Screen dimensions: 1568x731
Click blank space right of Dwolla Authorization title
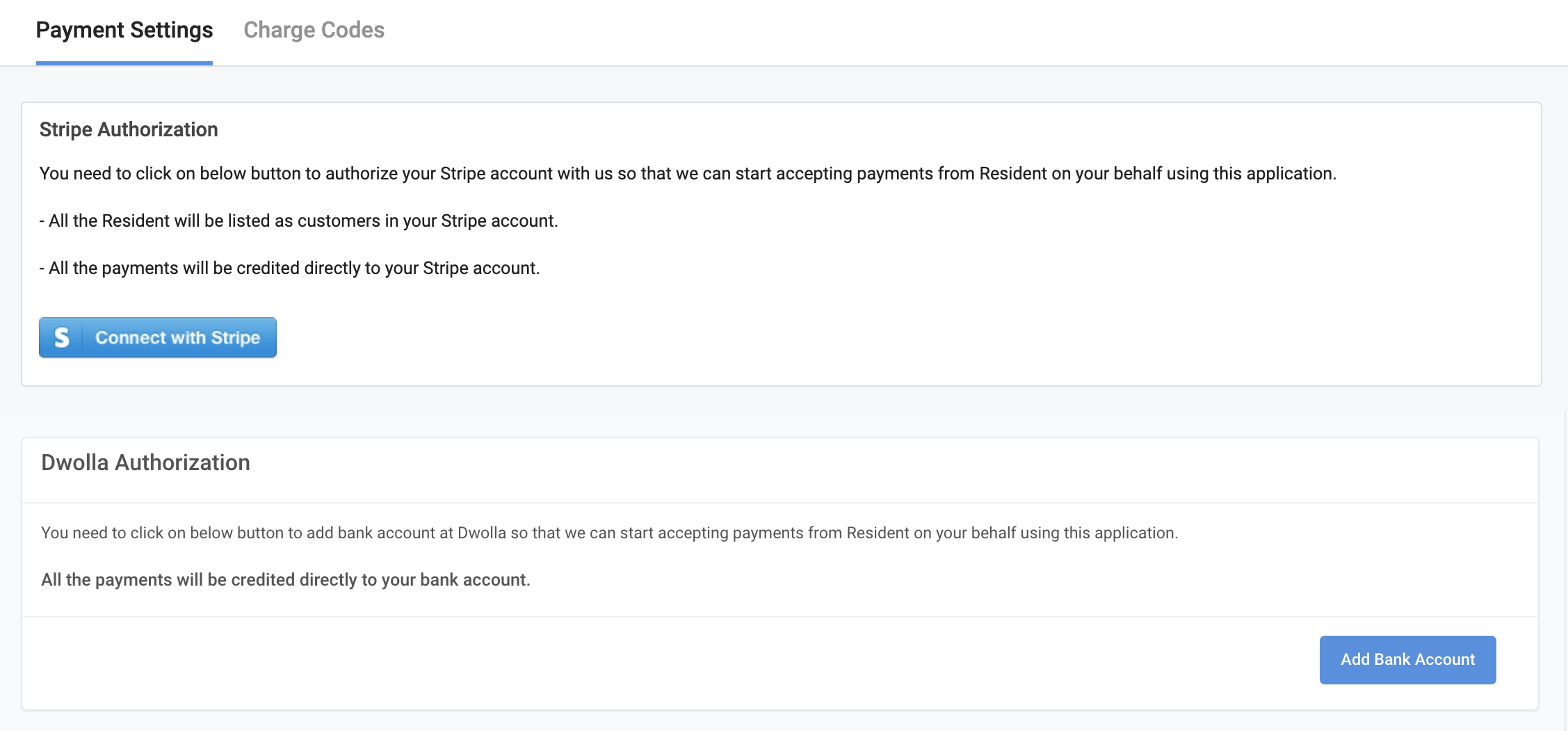pyautogui.click(x=834, y=463)
